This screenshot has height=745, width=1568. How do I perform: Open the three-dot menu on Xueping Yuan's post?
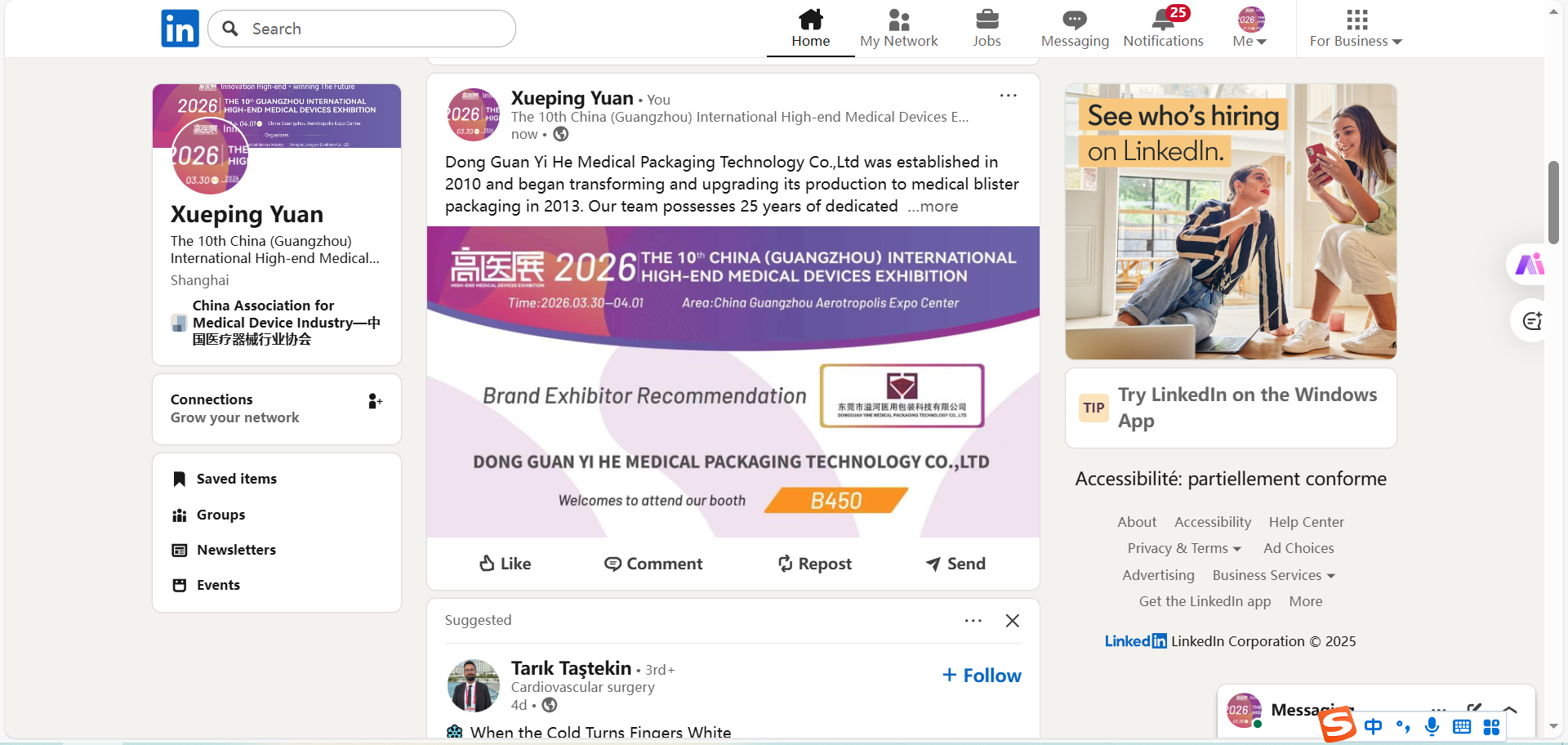[1008, 96]
